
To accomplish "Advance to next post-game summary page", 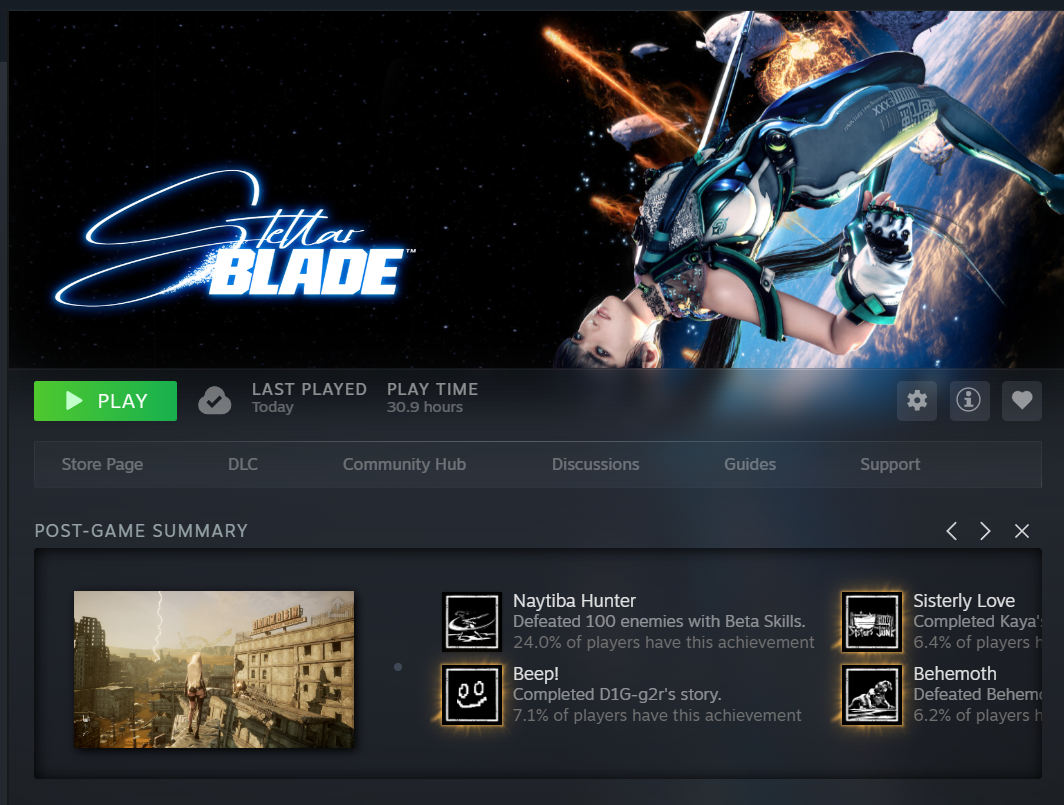I will [985, 531].
